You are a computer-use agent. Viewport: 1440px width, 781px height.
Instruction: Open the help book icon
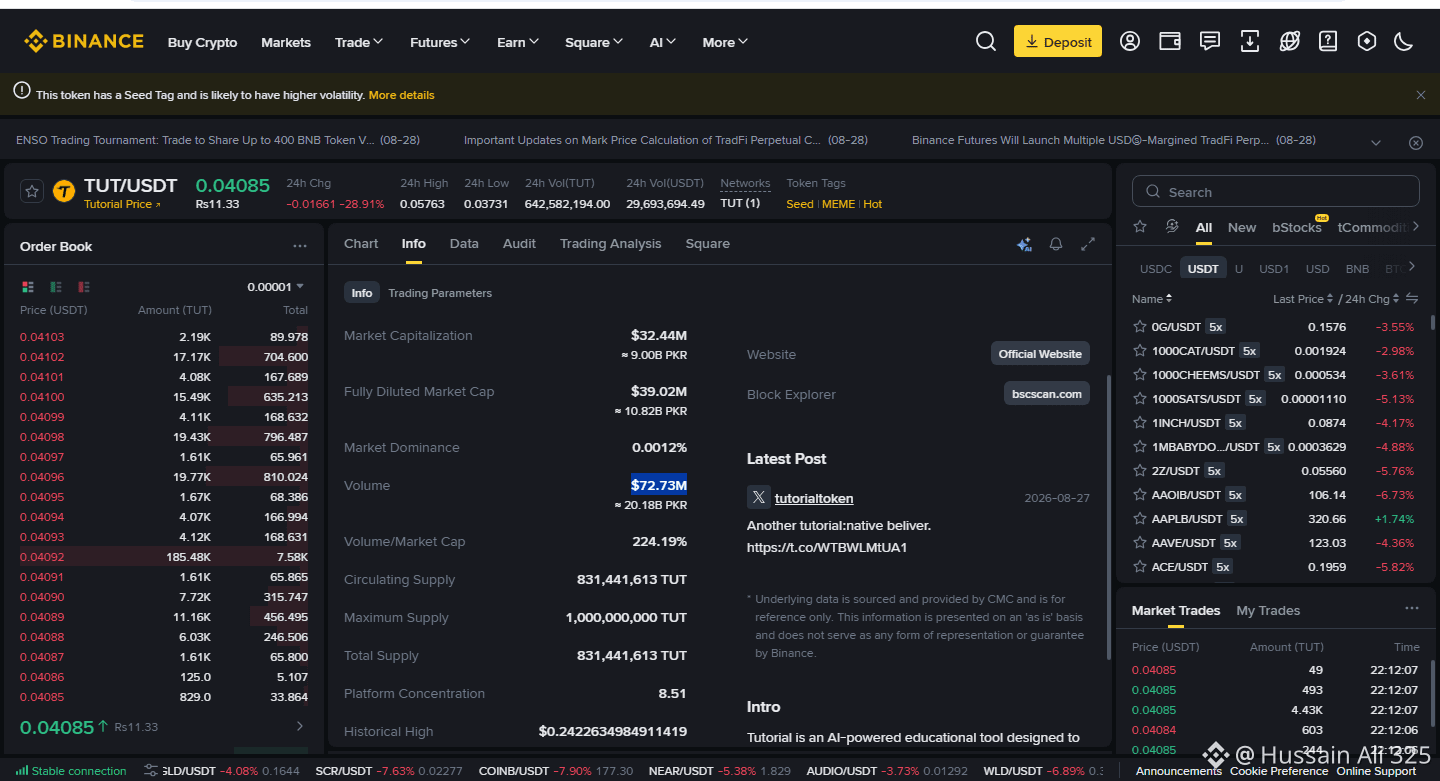click(x=1328, y=41)
